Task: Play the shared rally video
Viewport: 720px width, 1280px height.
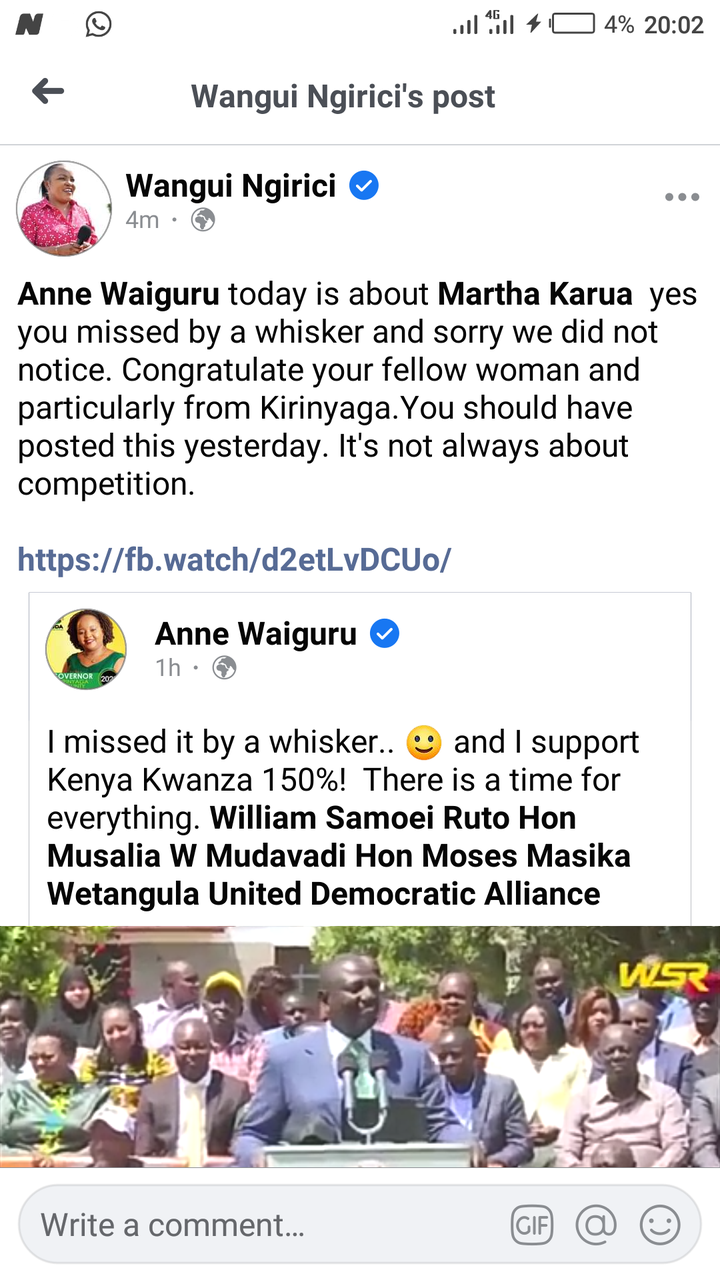Action: pos(360,1046)
